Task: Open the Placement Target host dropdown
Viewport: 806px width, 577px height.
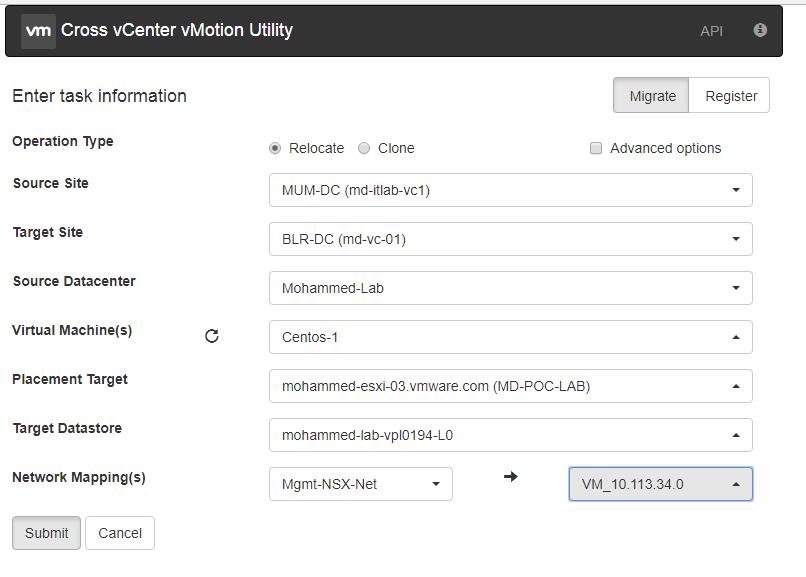Action: (x=510, y=386)
